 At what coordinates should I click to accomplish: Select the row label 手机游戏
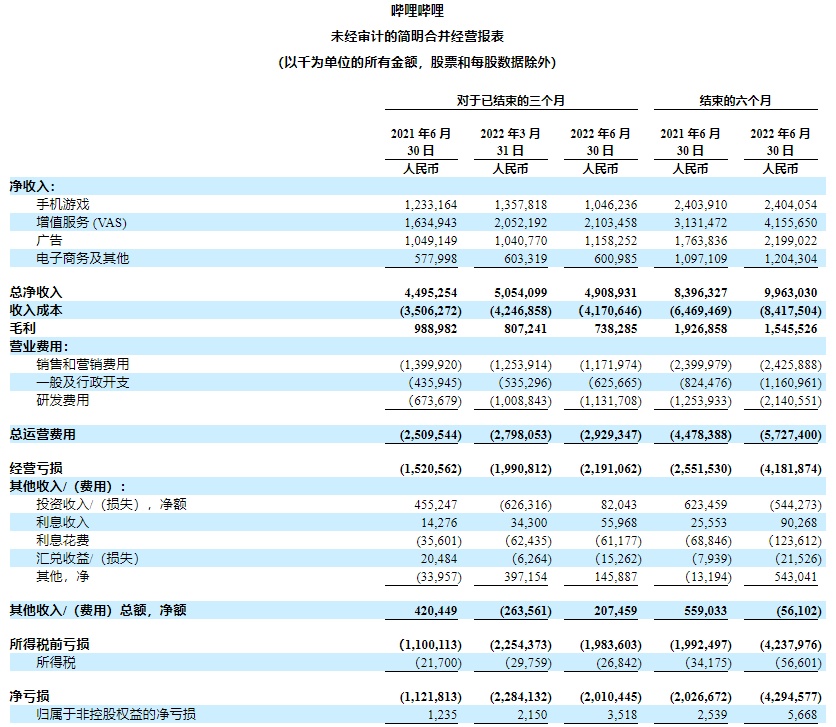[63, 204]
